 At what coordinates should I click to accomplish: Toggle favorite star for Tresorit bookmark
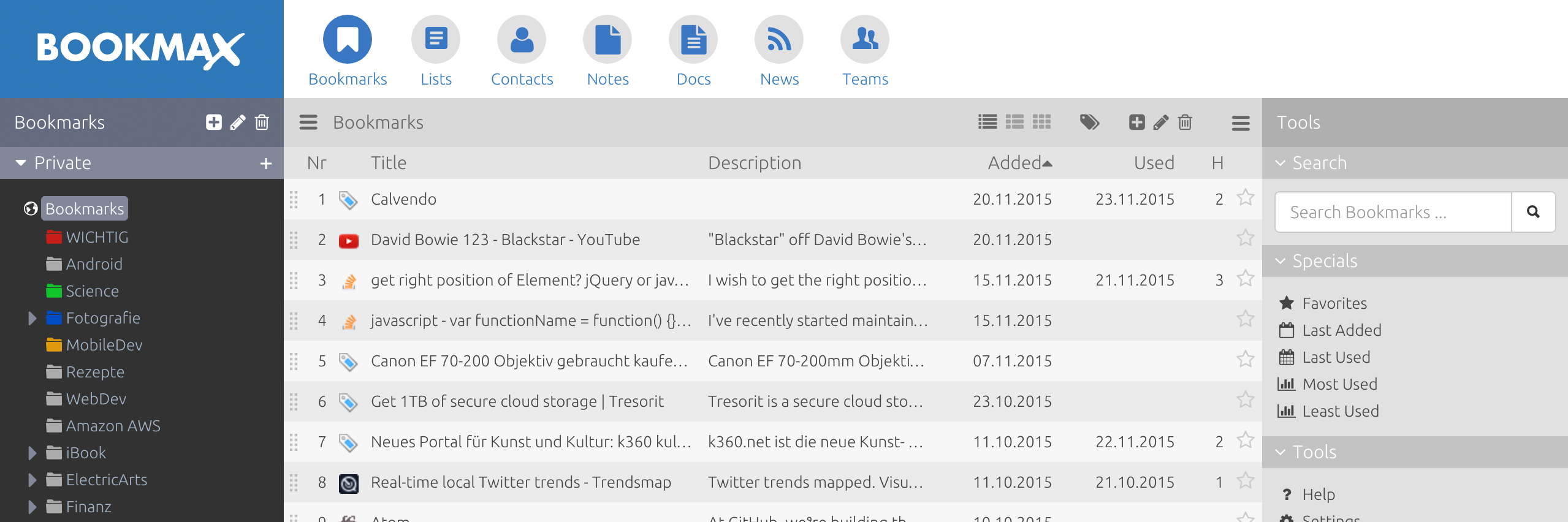[x=1245, y=400]
